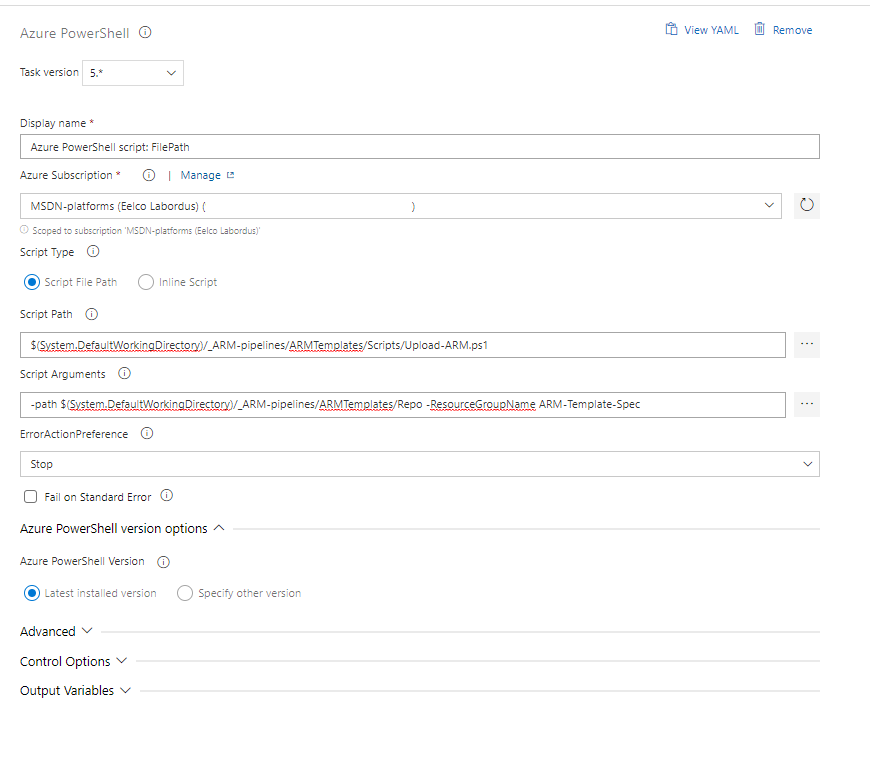The height and width of the screenshot is (768, 870).
Task: Click info icon beside Script Path label
Action: [x=92, y=314]
